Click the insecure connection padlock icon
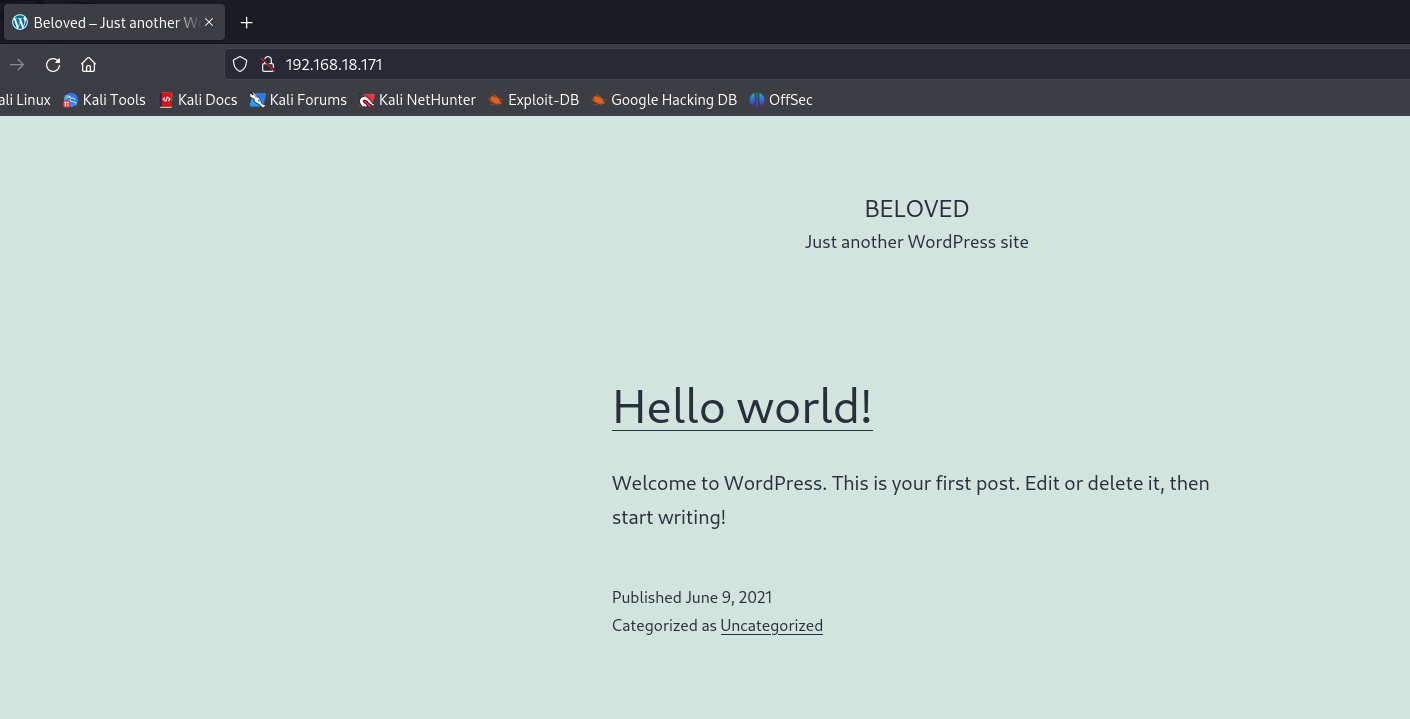The width and height of the screenshot is (1410, 719). 267,65
